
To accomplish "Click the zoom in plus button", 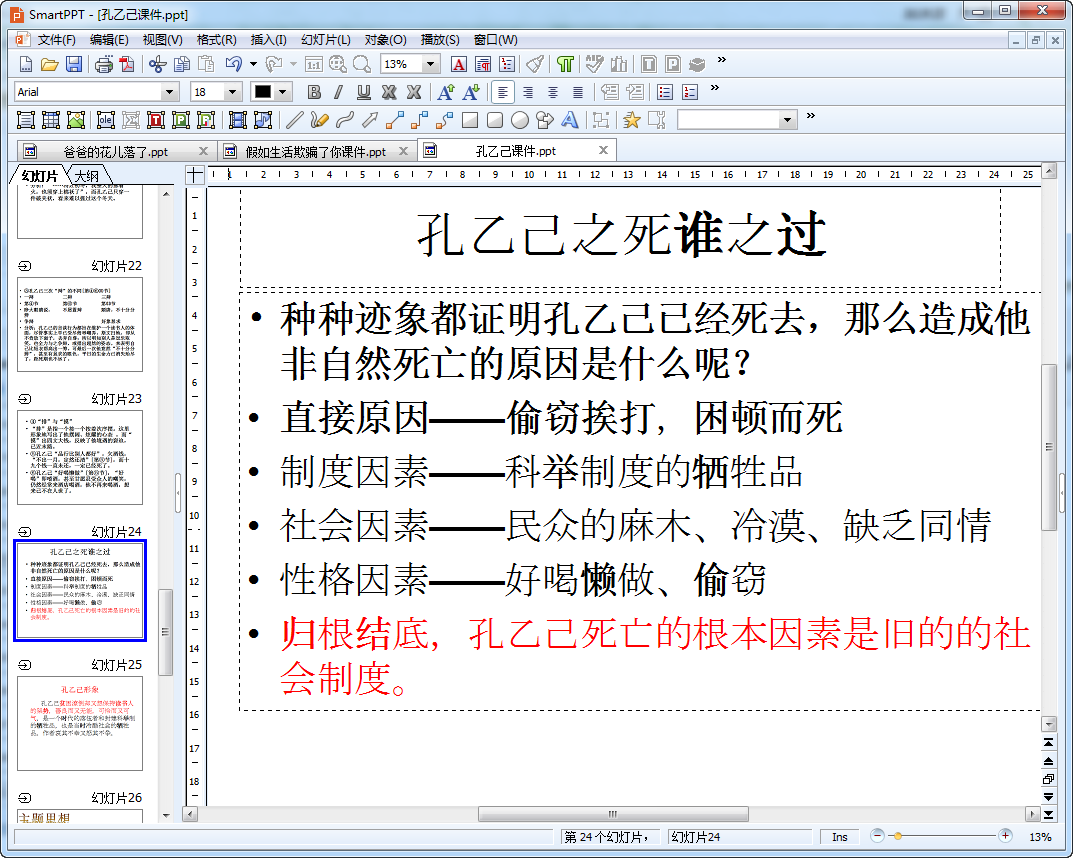I will (x=1005, y=835).
